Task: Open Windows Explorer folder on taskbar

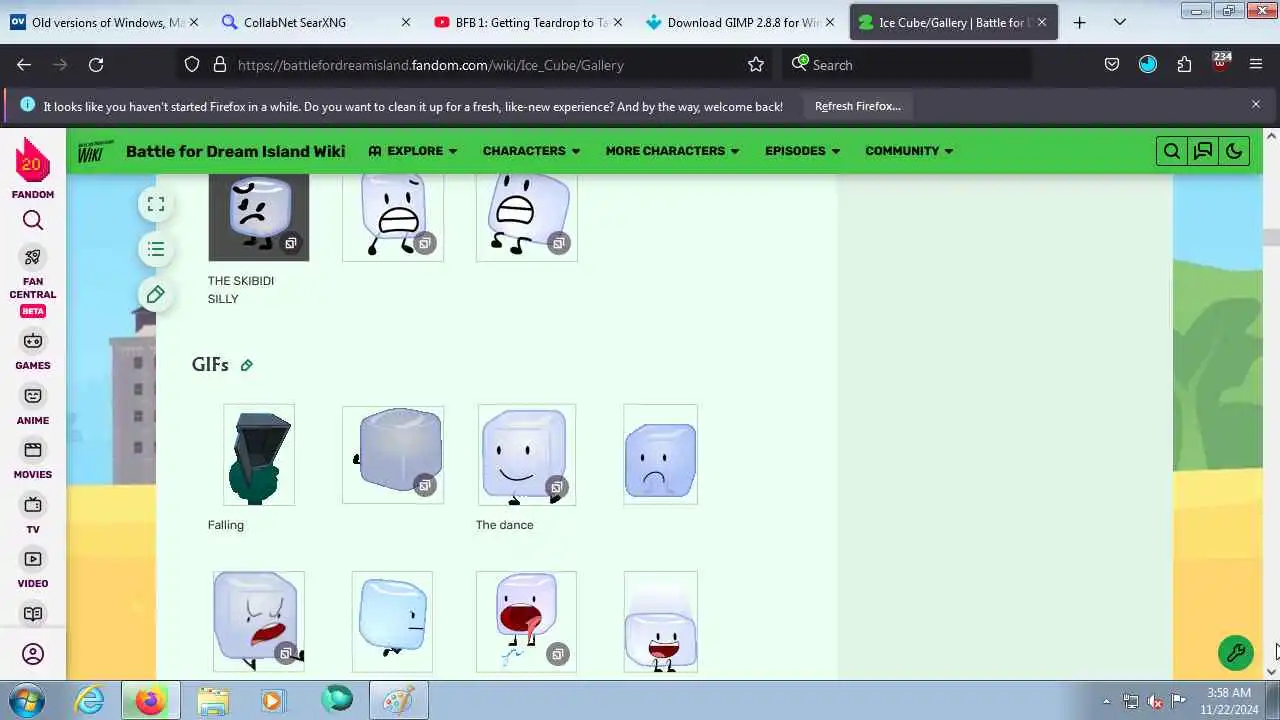Action: tap(212, 701)
